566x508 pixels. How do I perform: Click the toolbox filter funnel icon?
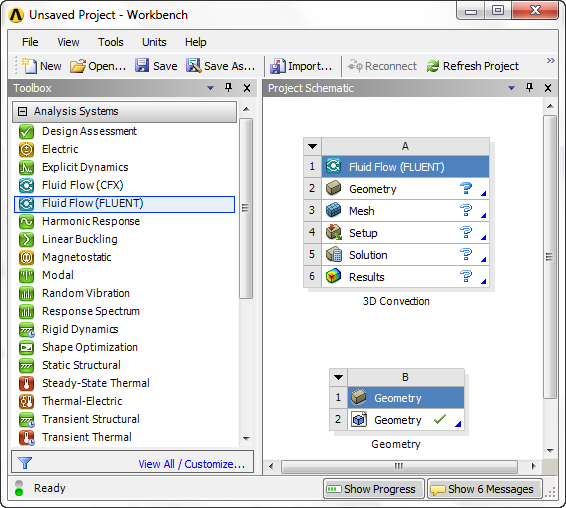coord(25,463)
